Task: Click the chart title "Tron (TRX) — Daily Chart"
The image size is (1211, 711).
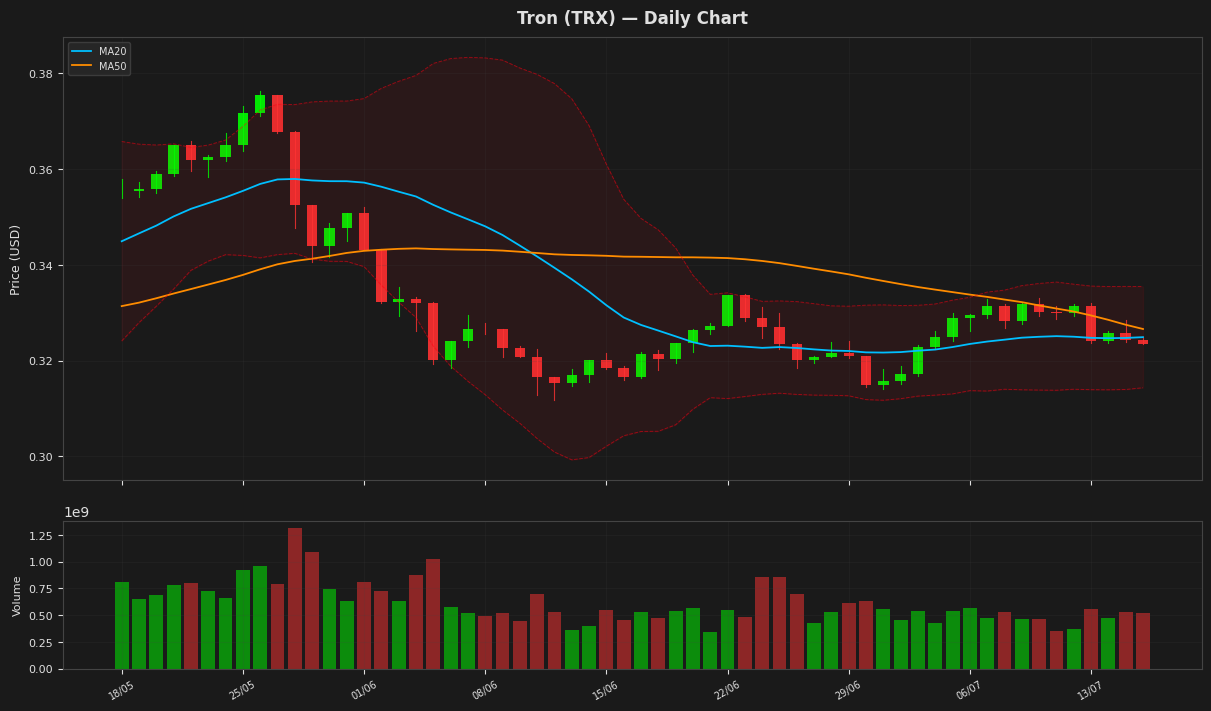Action: [632, 19]
